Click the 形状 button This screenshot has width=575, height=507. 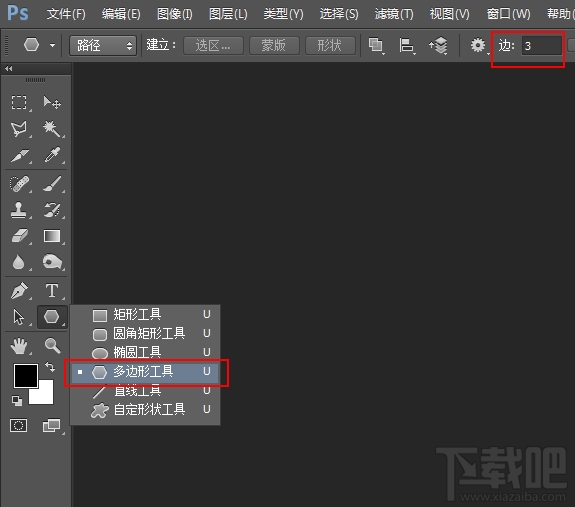[330, 45]
